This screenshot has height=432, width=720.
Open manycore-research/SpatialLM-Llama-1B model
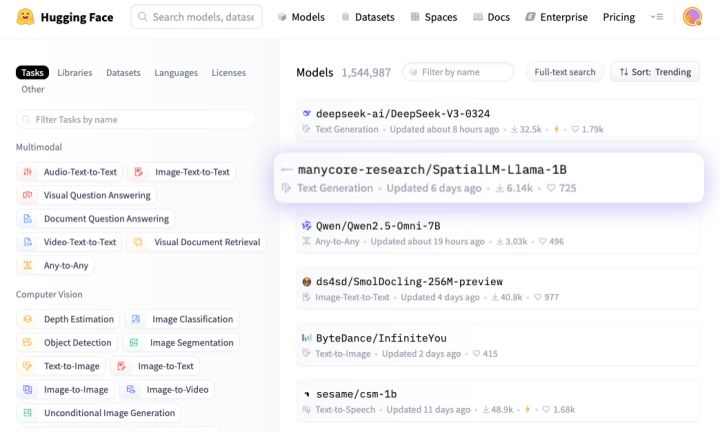[489, 178]
